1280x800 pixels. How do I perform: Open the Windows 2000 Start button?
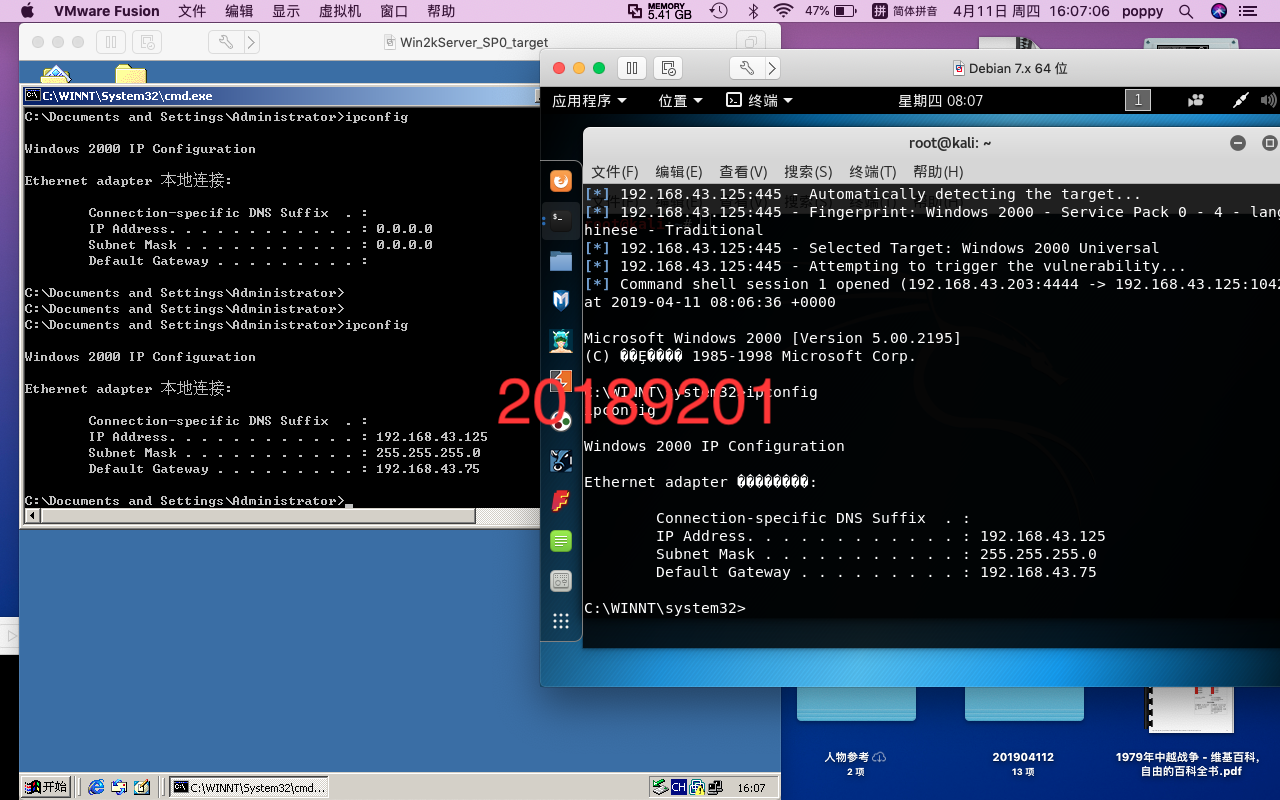(x=46, y=787)
